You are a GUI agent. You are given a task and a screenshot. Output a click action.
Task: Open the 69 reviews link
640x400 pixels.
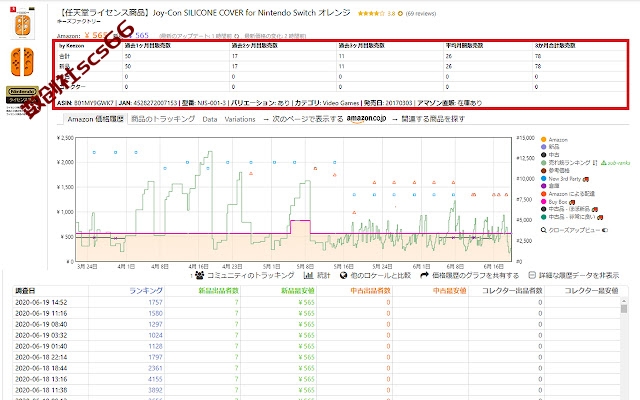tap(421, 13)
